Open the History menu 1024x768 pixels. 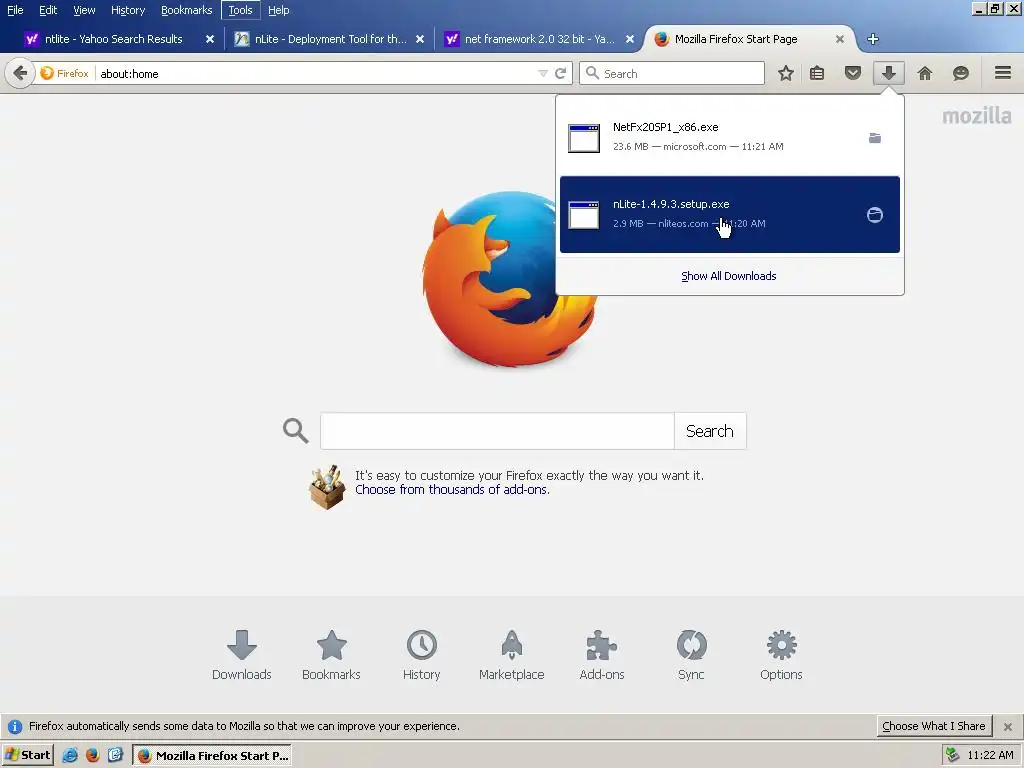tap(128, 10)
